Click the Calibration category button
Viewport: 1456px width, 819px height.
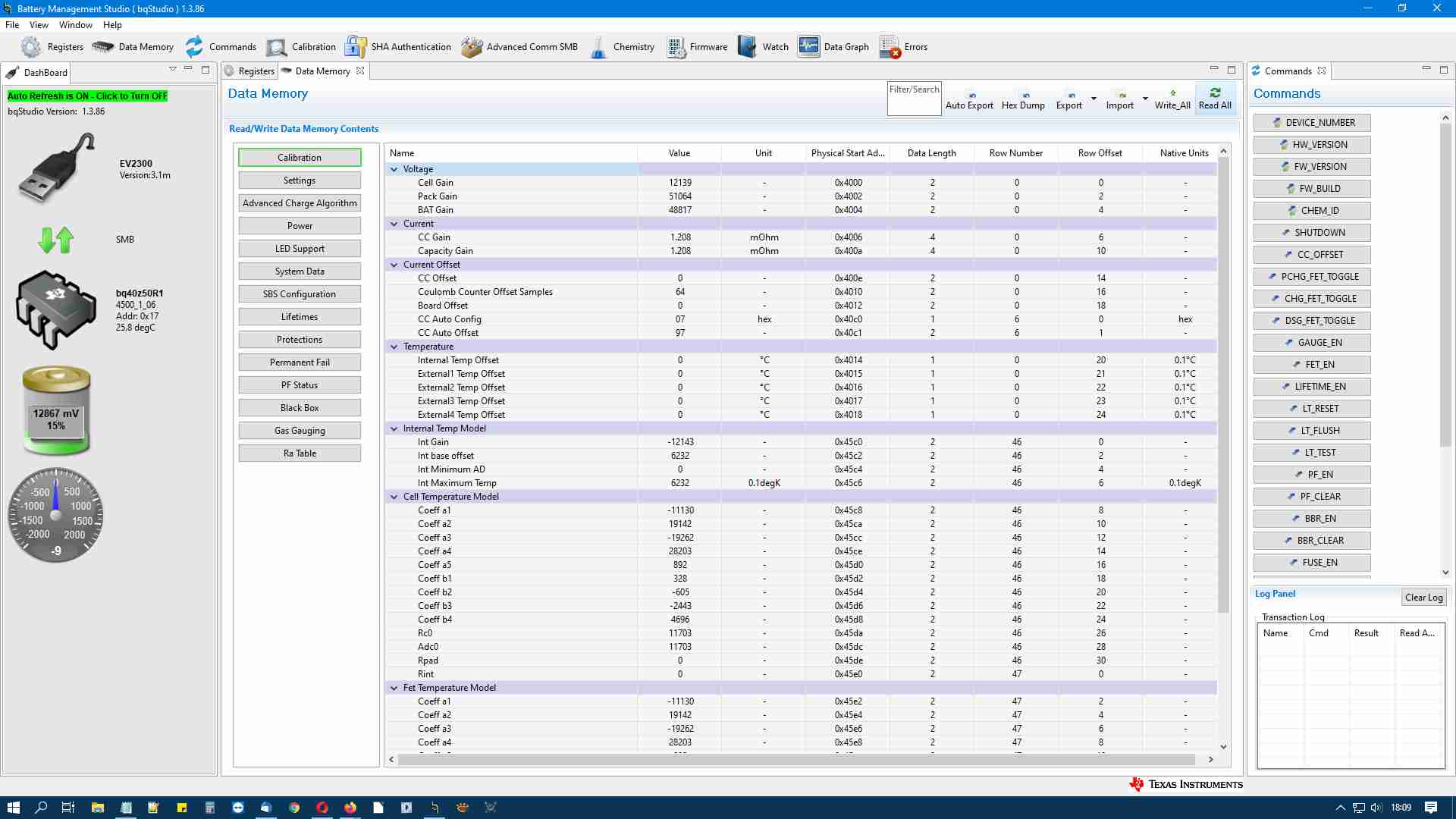300,157
